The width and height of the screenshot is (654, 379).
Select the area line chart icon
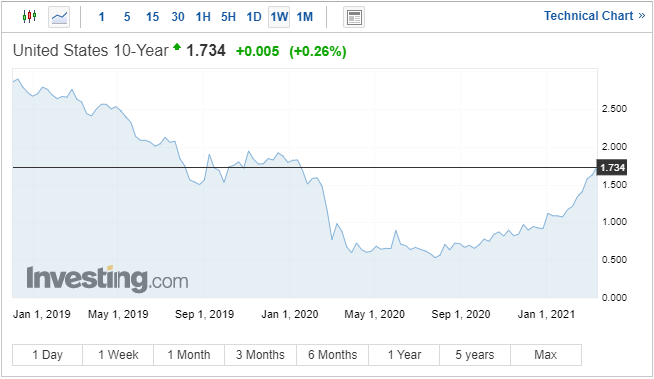click(59, 18)
